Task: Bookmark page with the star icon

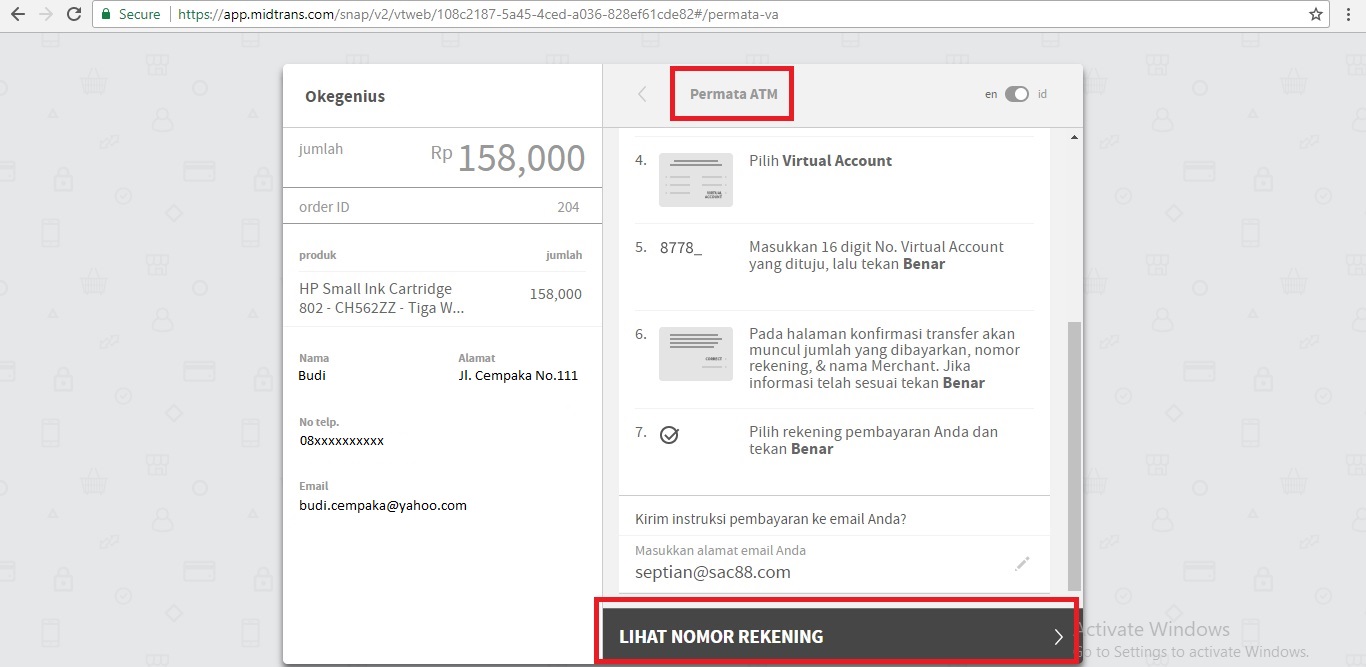Action: point(1316,15)
